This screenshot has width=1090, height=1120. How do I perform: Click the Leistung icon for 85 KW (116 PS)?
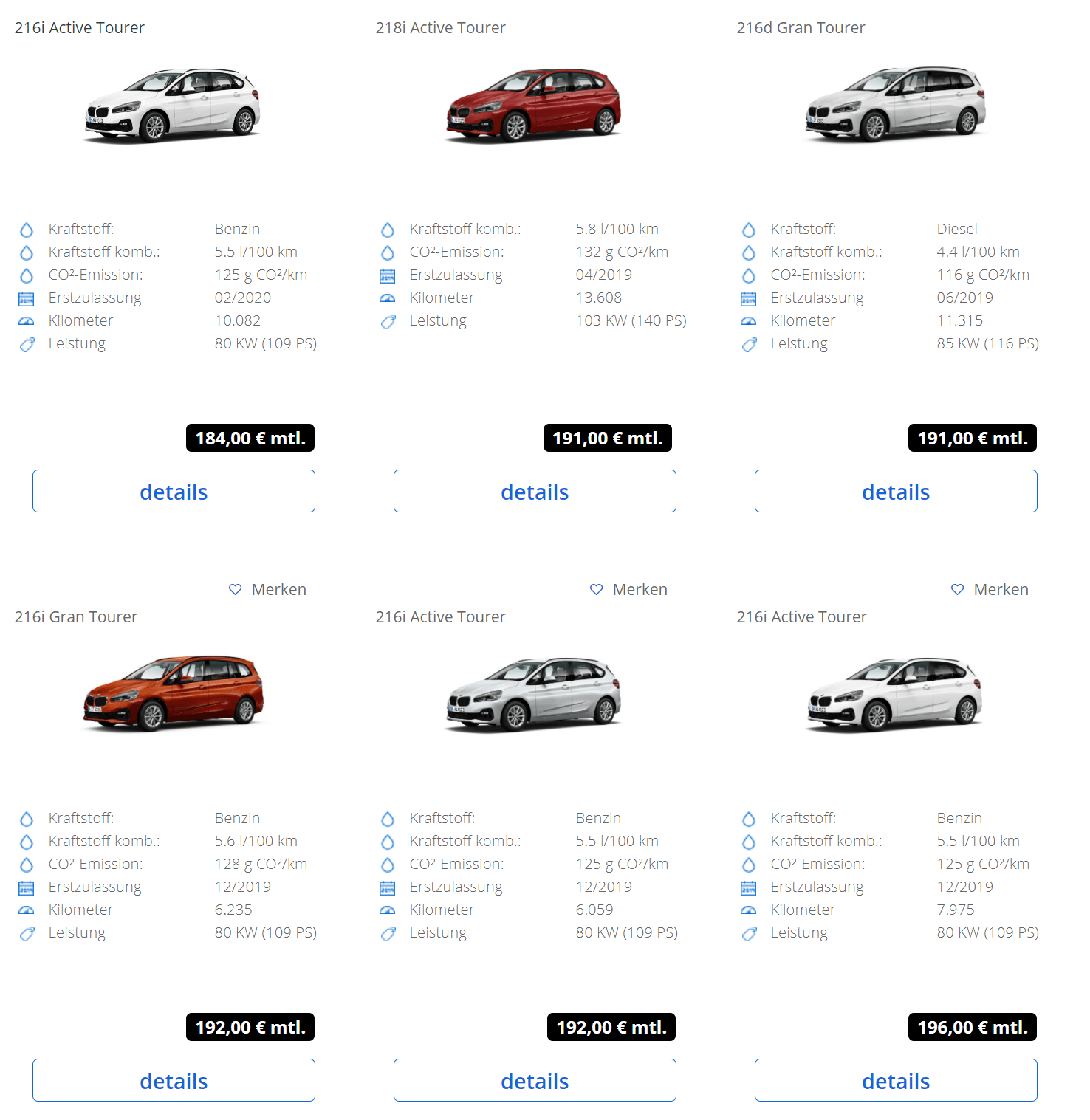tap(750, 344)
